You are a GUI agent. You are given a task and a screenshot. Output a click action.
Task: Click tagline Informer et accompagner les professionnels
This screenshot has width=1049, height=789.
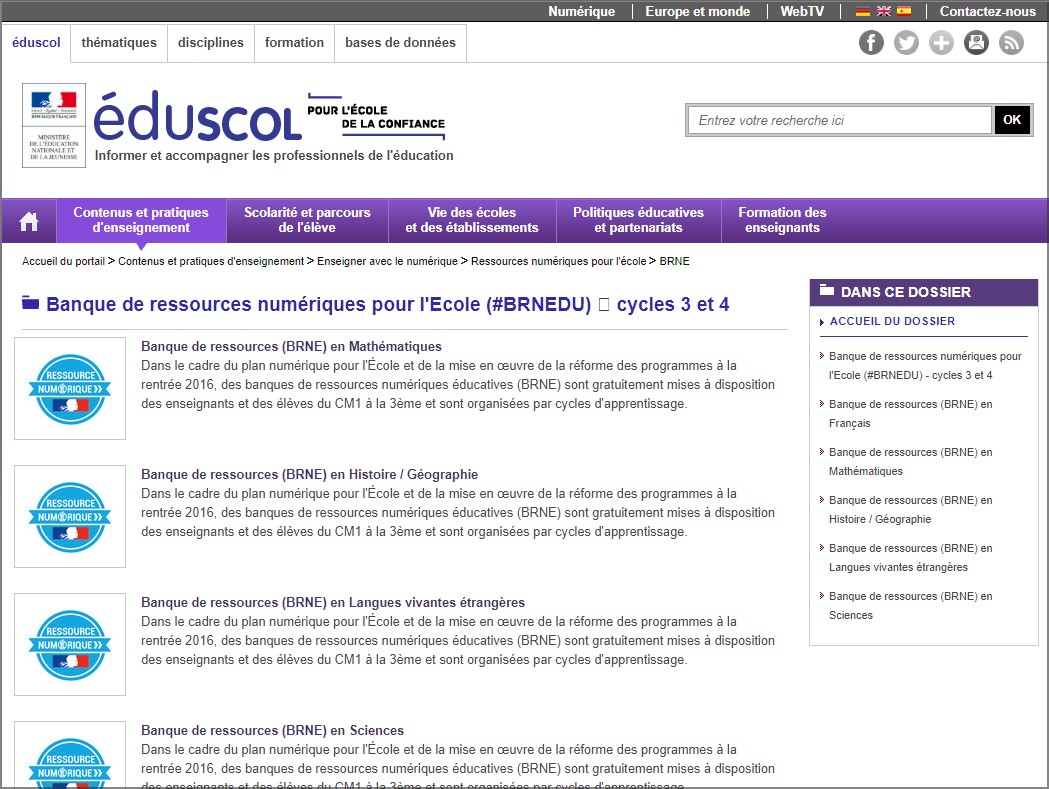pyautogui.click(x=274, y=155)
